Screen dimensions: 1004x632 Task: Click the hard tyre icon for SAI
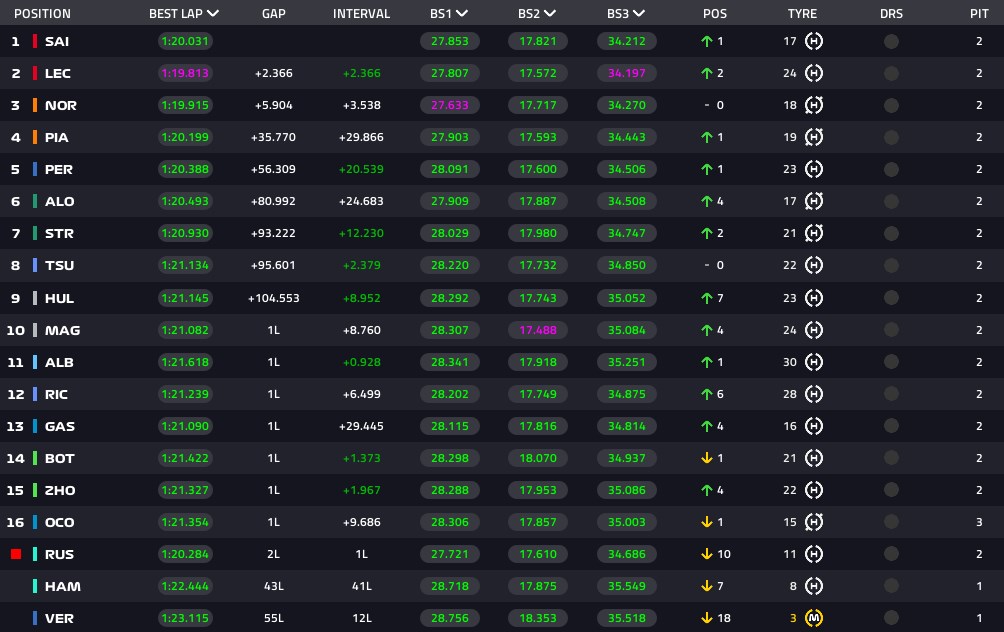coord(813,41)
